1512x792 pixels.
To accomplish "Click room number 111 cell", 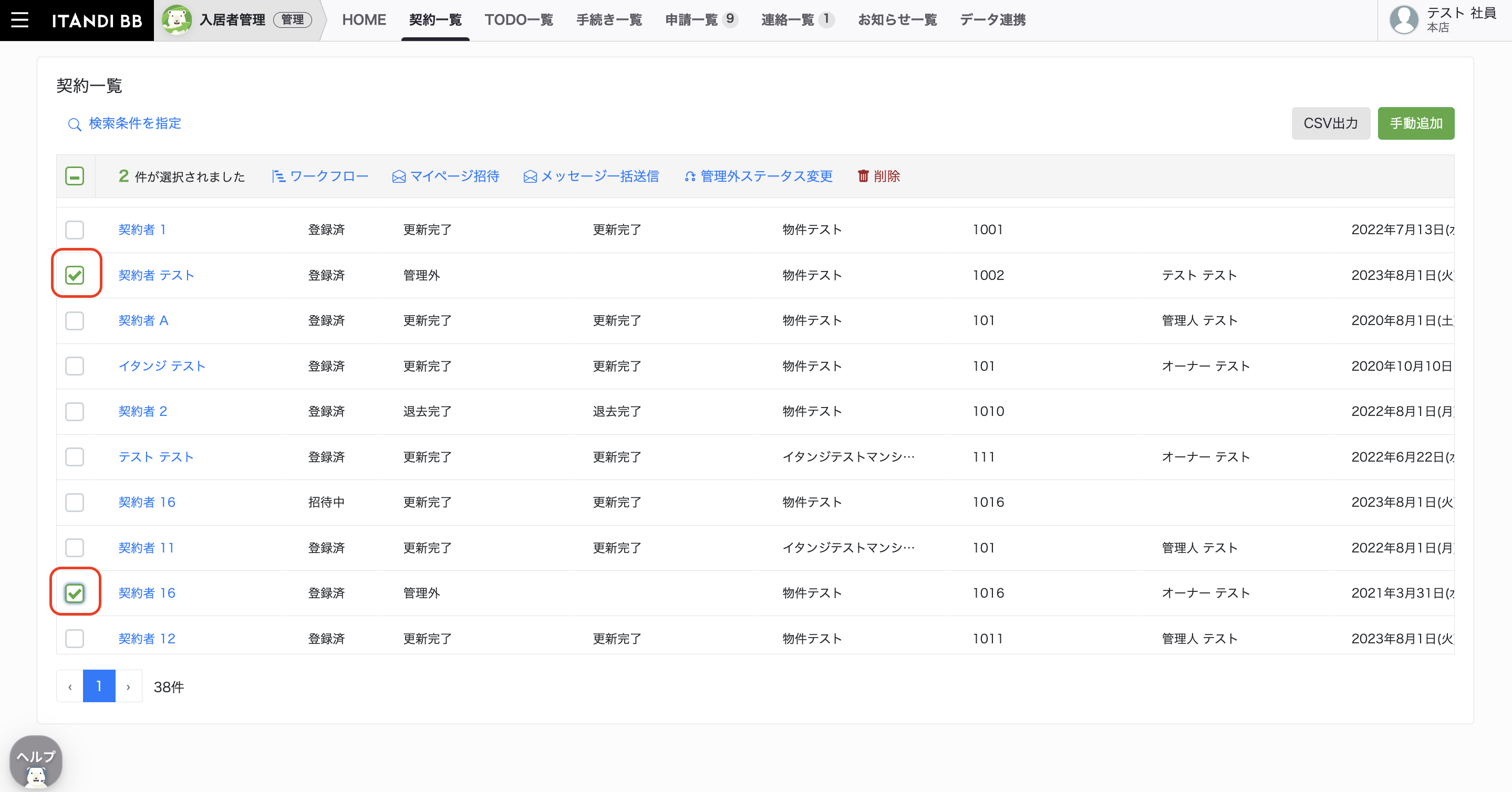I will [x=983, y=457].
